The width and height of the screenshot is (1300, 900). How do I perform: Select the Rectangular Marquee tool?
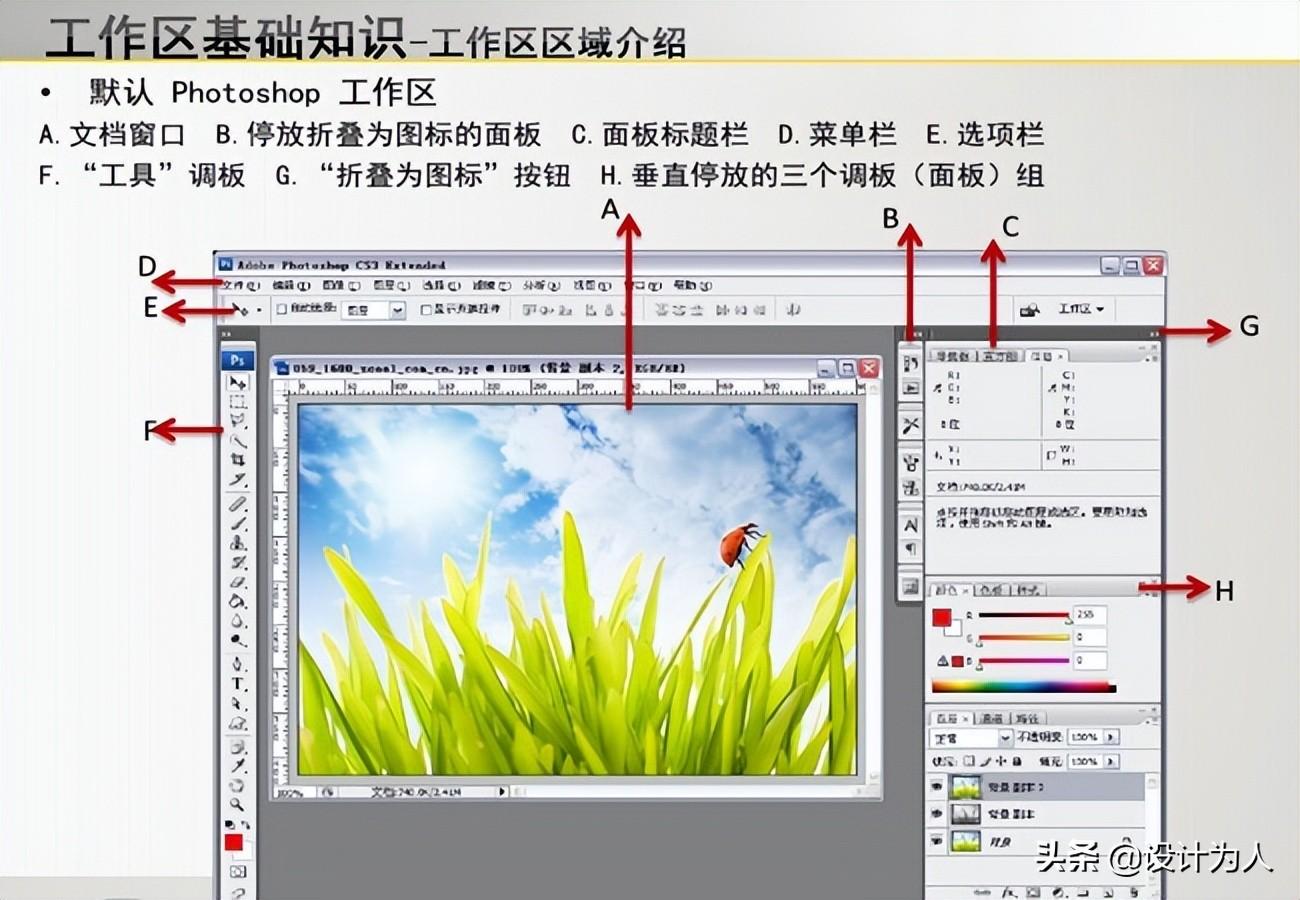coord(238,403)
